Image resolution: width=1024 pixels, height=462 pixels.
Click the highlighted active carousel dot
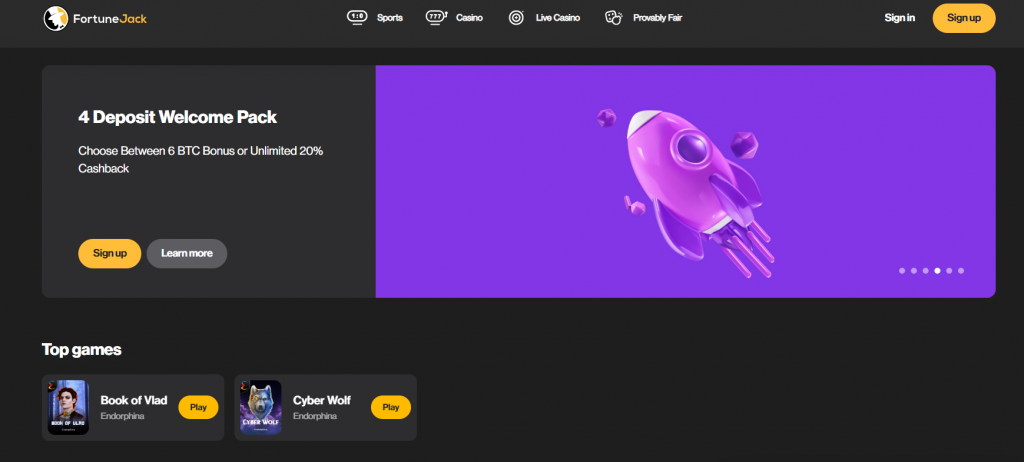[937, 271]
